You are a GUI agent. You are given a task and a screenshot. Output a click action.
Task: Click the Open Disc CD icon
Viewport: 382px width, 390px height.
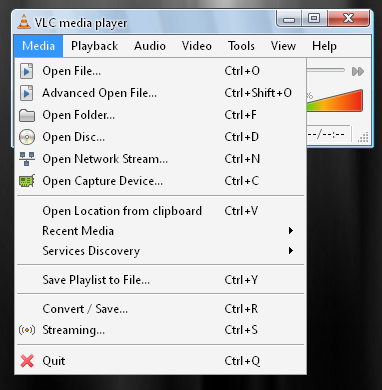[27, 137]
